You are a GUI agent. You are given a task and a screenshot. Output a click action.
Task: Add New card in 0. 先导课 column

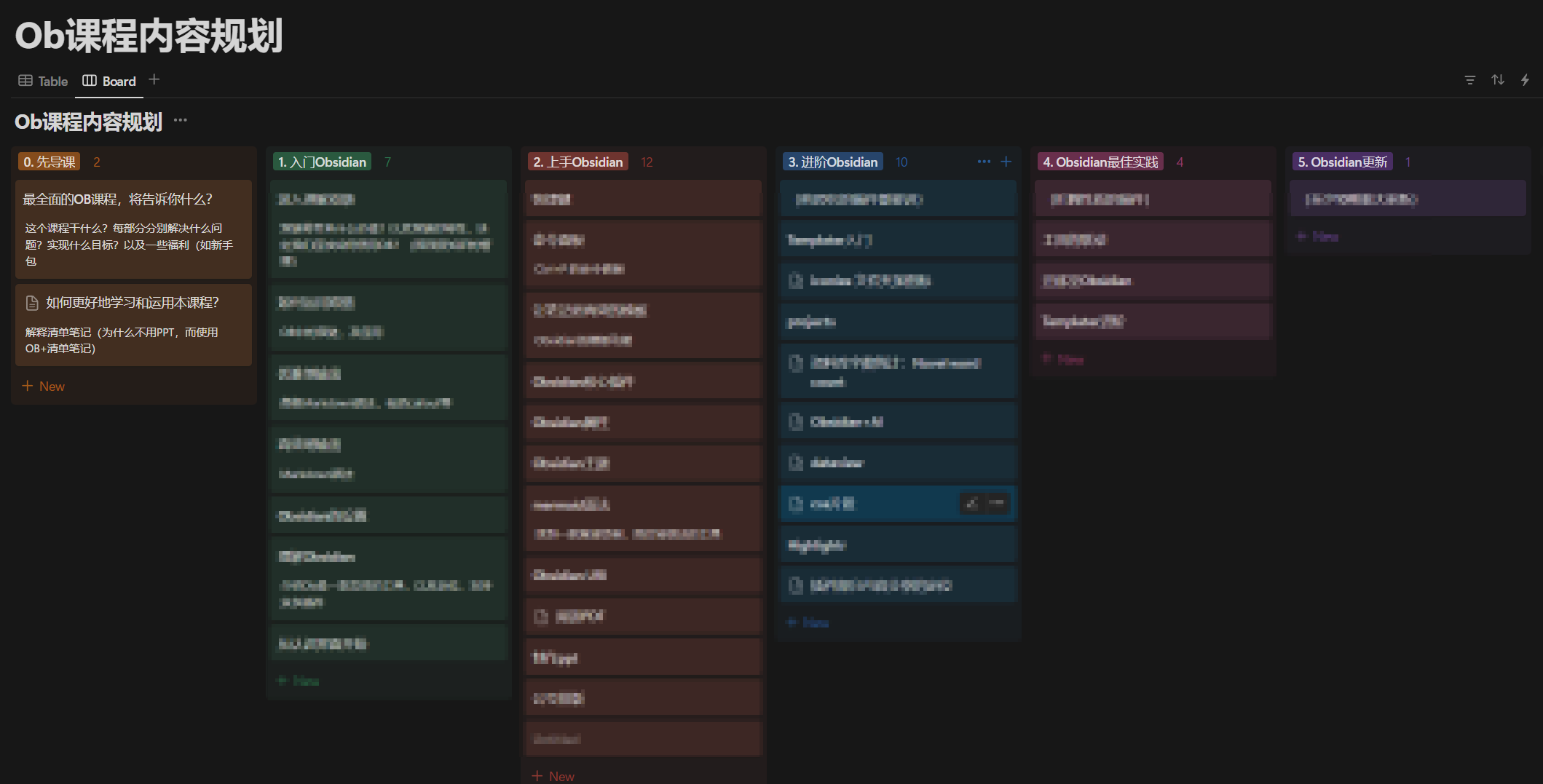point(44,386)
